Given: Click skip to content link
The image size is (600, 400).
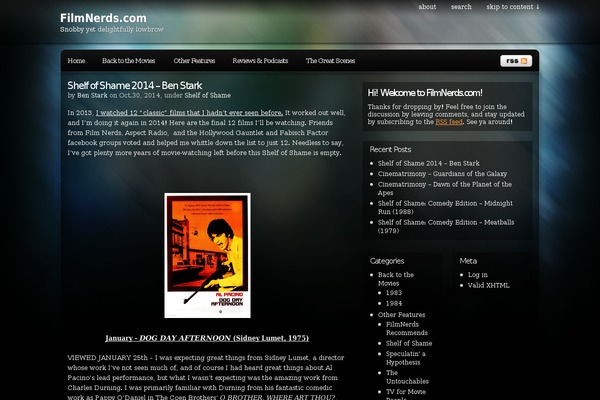Looking at the screenshot, I should pos(513,7).
